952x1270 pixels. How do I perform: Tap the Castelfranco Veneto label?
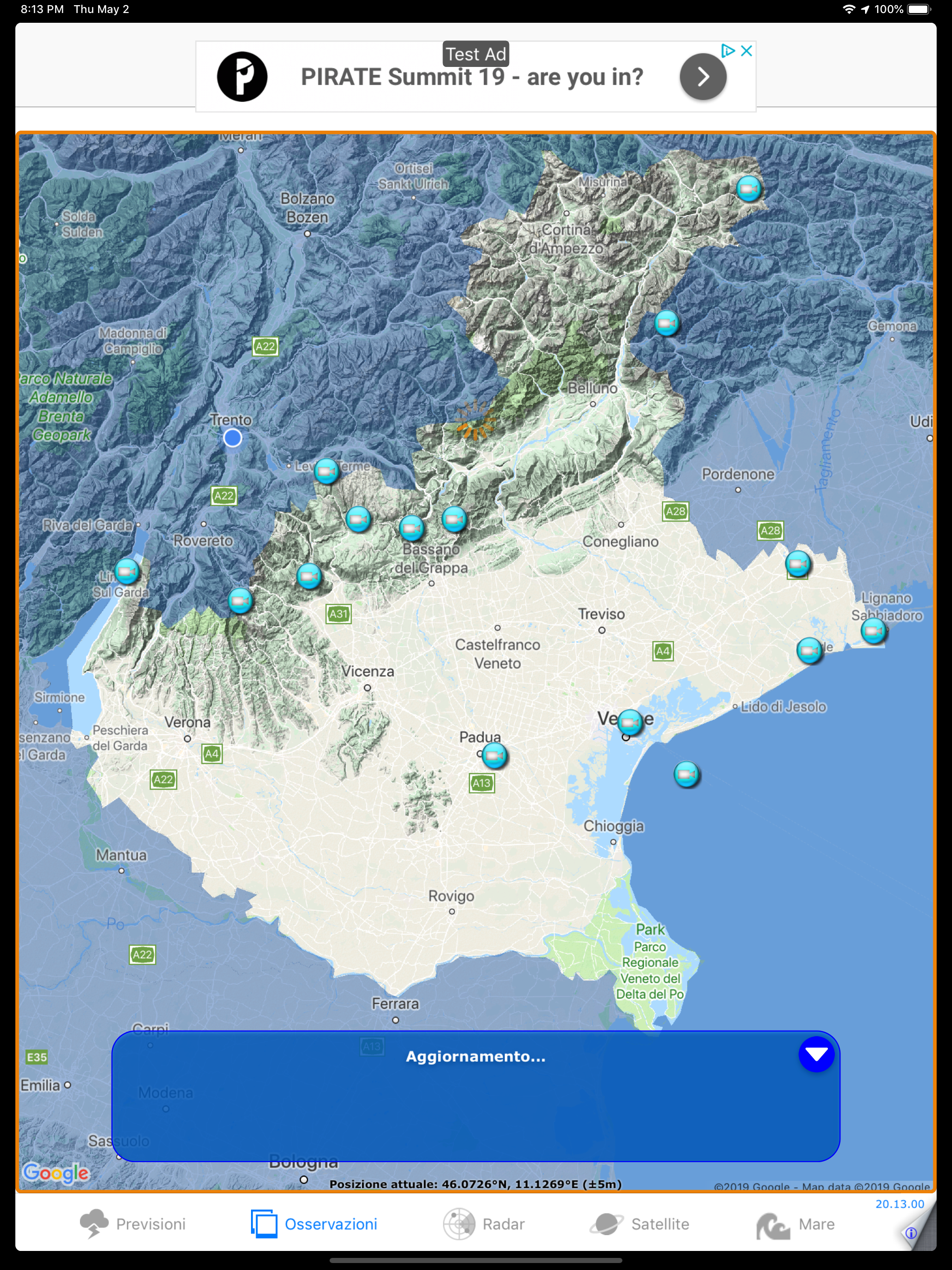click(498, 654)
